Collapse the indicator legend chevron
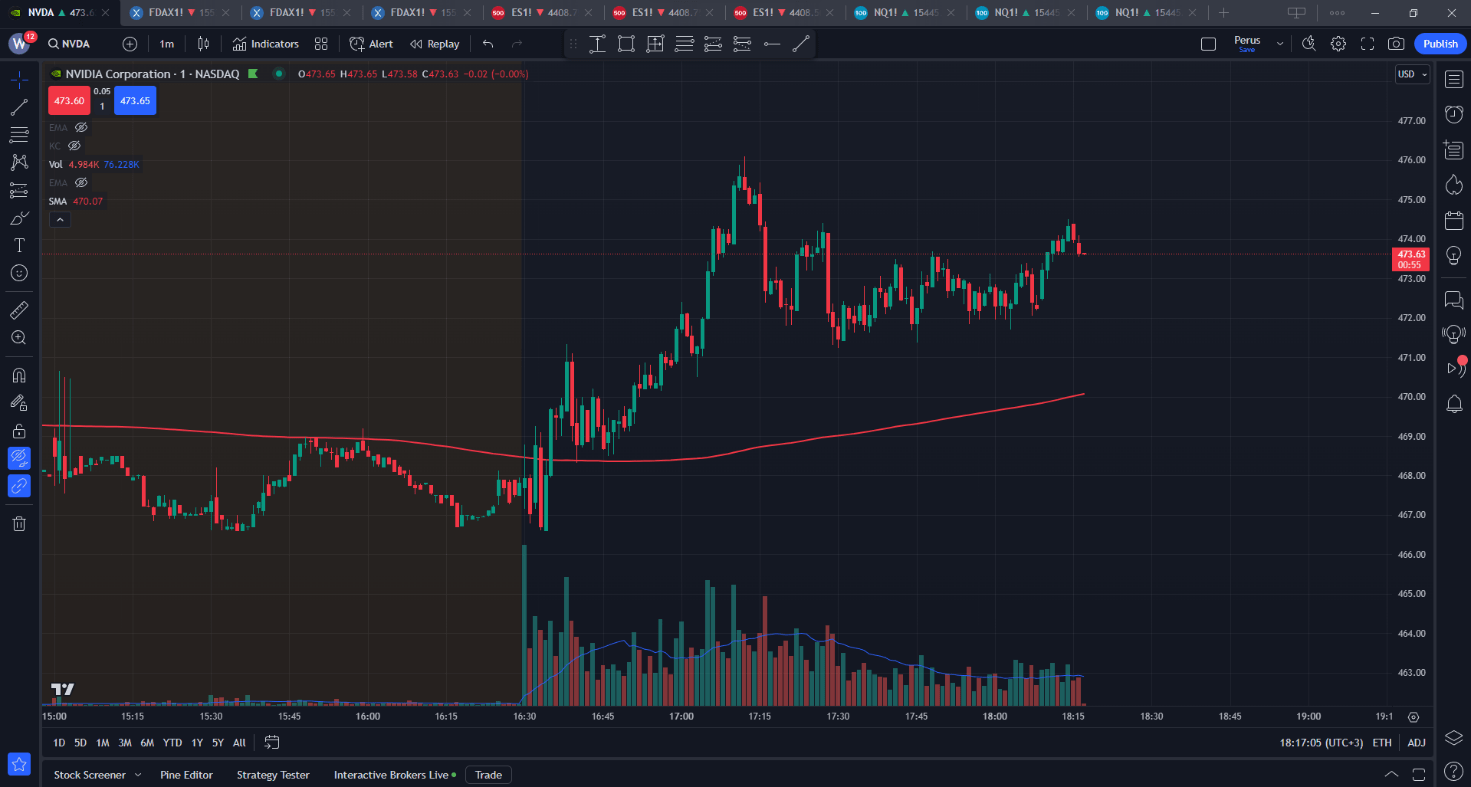This screenshot has height=787, width=1471. pos(60,220)
